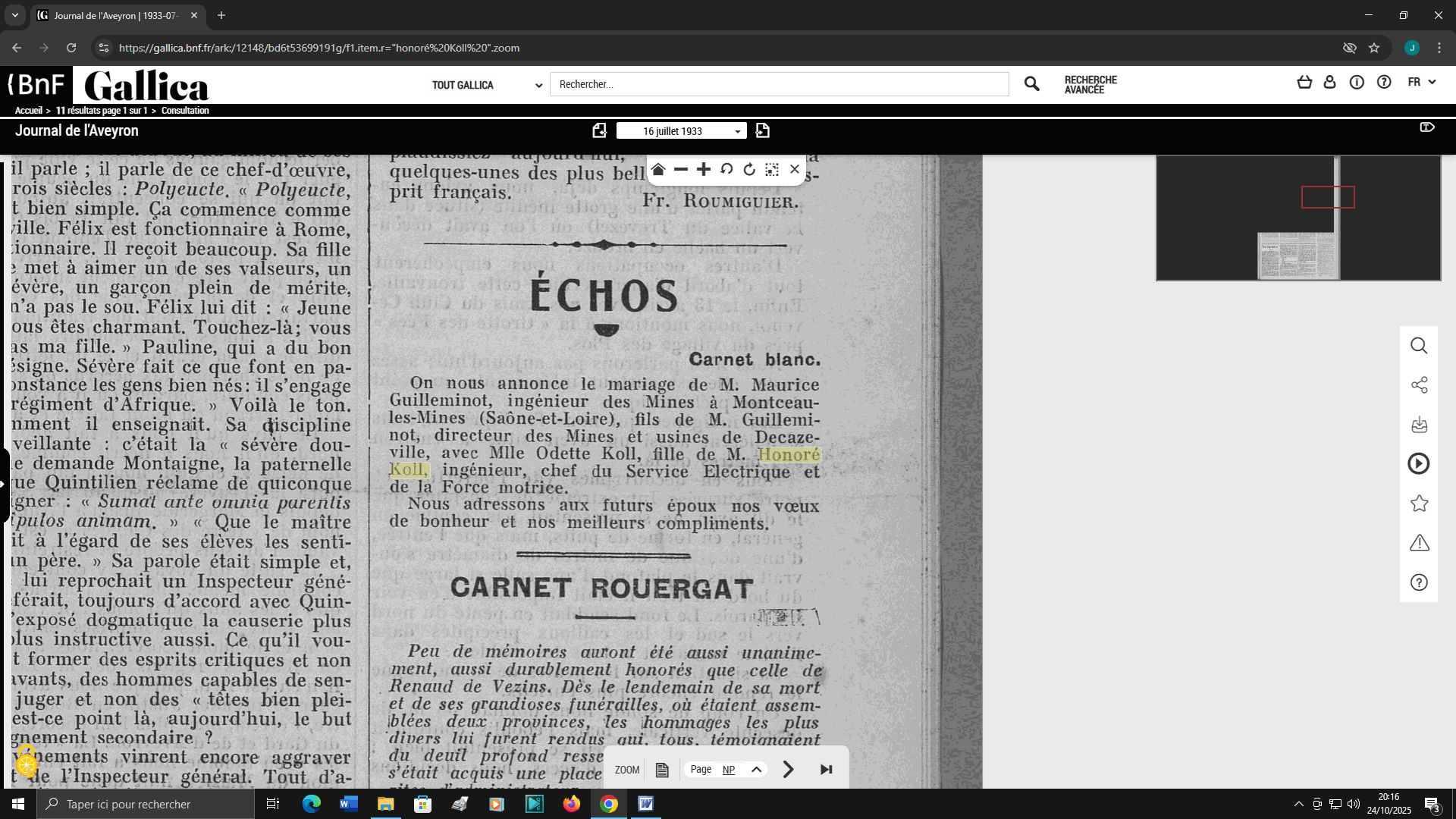
Task: Zoom in with the plus icon
Action: point(704,170)
